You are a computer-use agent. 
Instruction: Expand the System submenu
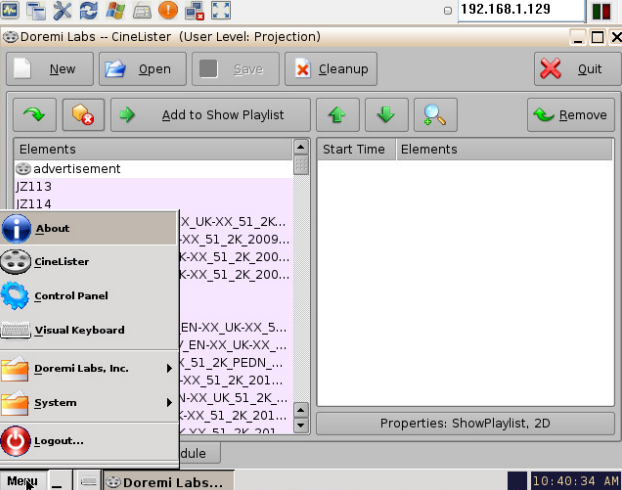click(x=88, y=403)
